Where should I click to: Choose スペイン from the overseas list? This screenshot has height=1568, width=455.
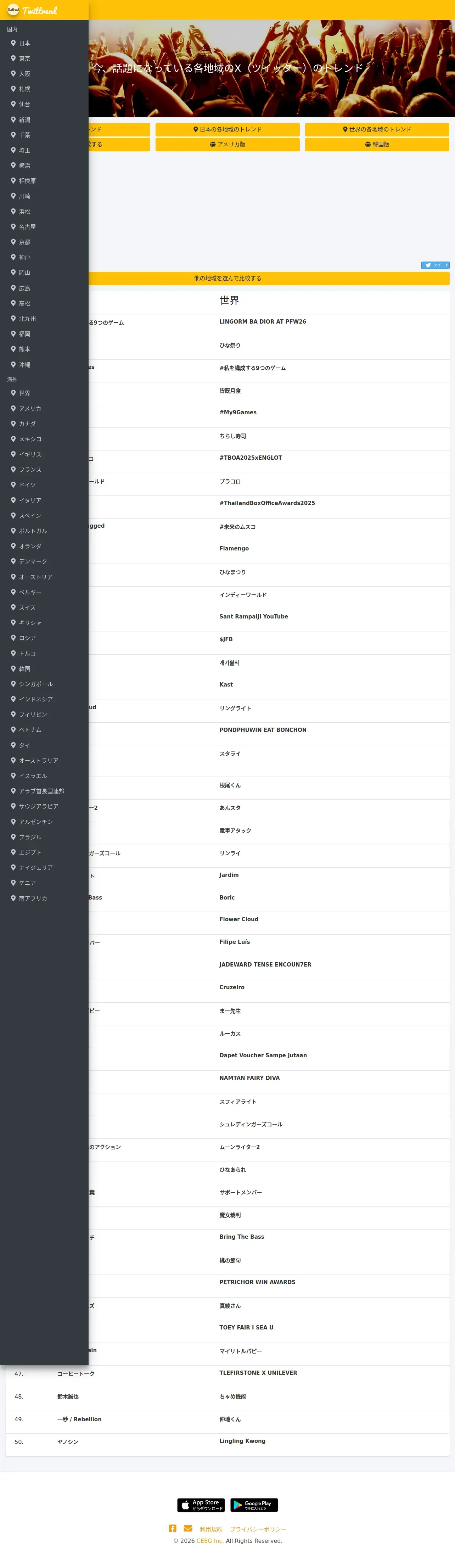pos(30,516)
